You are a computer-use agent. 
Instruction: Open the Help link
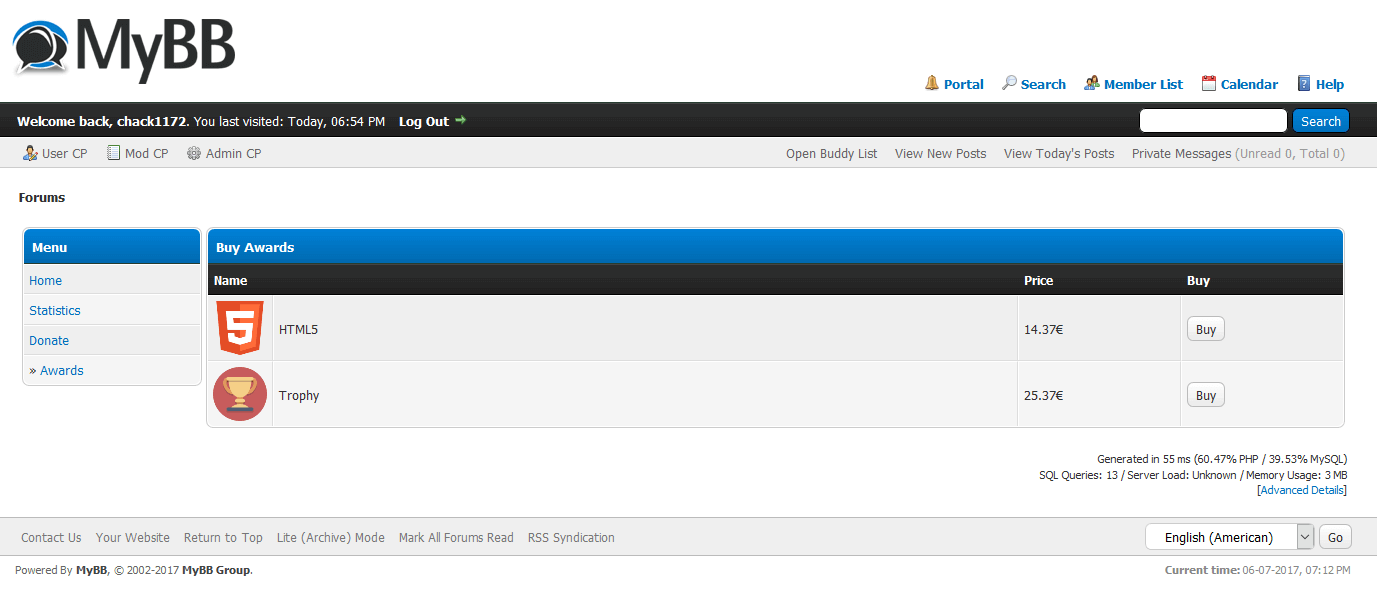click(1330, 84)
